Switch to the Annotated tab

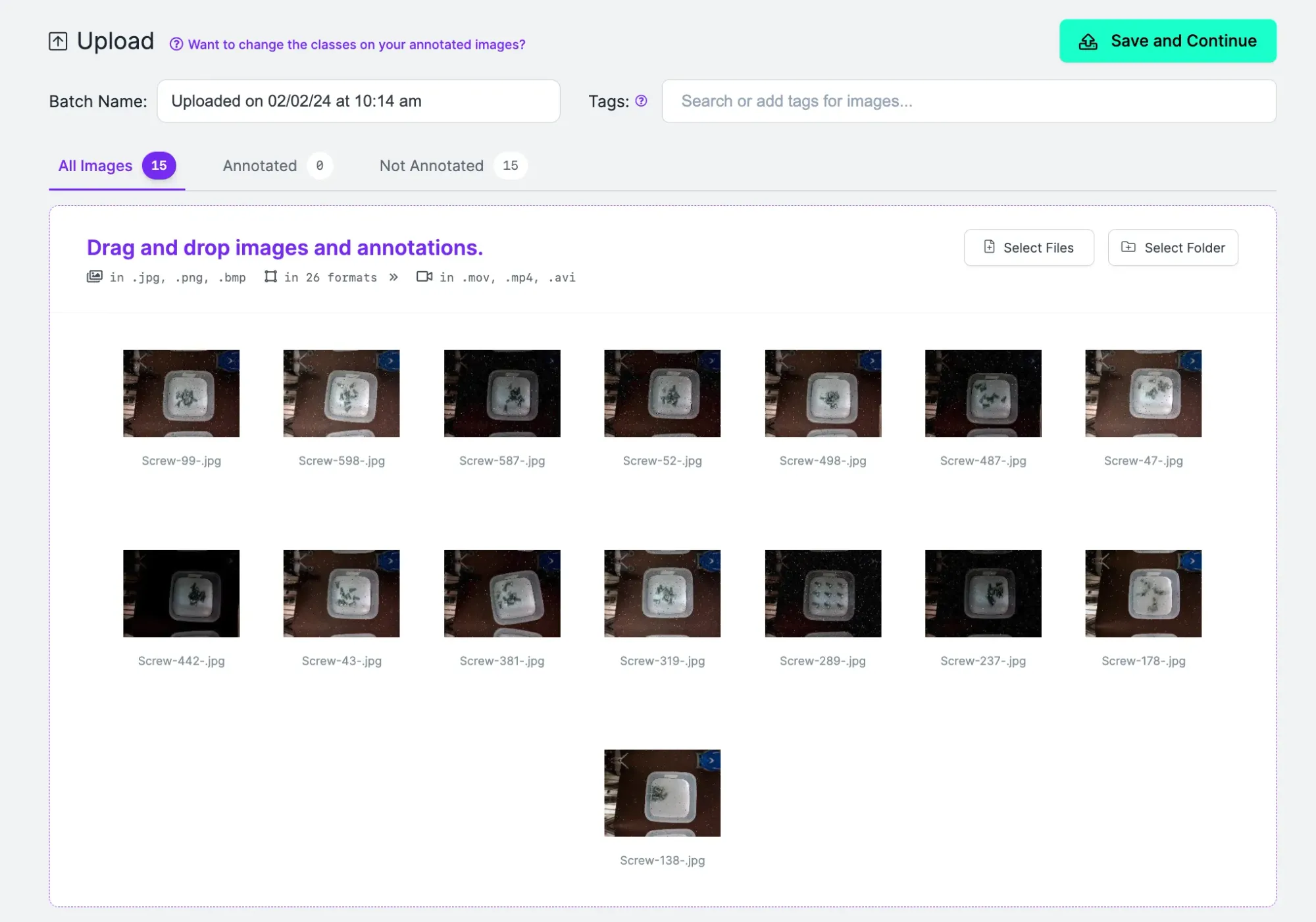(260, 166)
